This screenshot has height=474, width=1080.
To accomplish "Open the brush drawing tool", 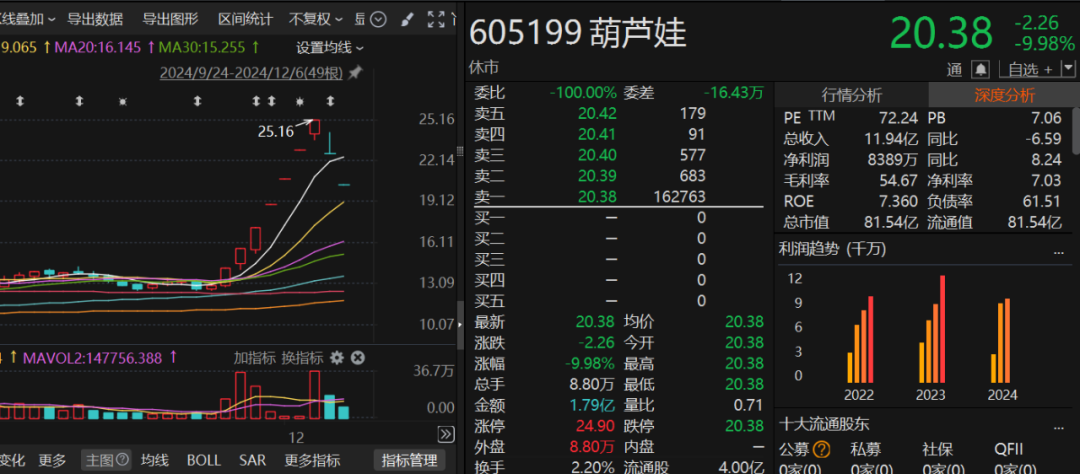I will [x=407, y=19].
